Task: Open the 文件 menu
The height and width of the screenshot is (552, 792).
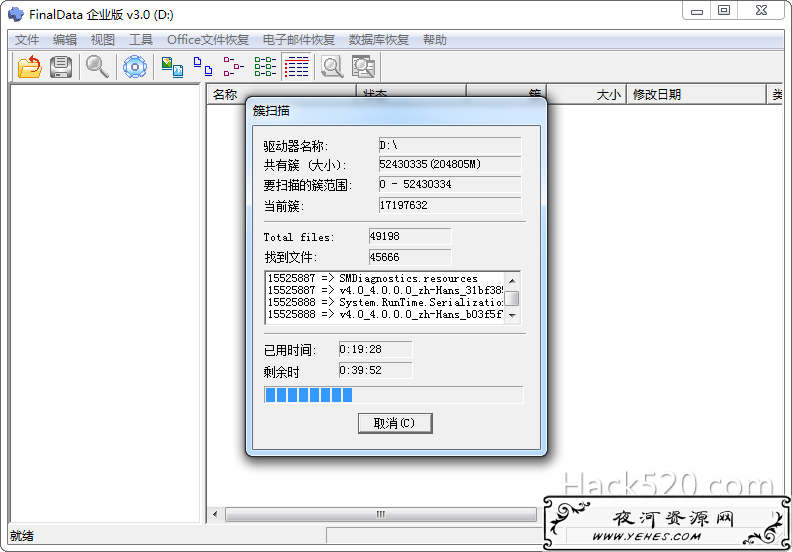Action: (27, 40)
